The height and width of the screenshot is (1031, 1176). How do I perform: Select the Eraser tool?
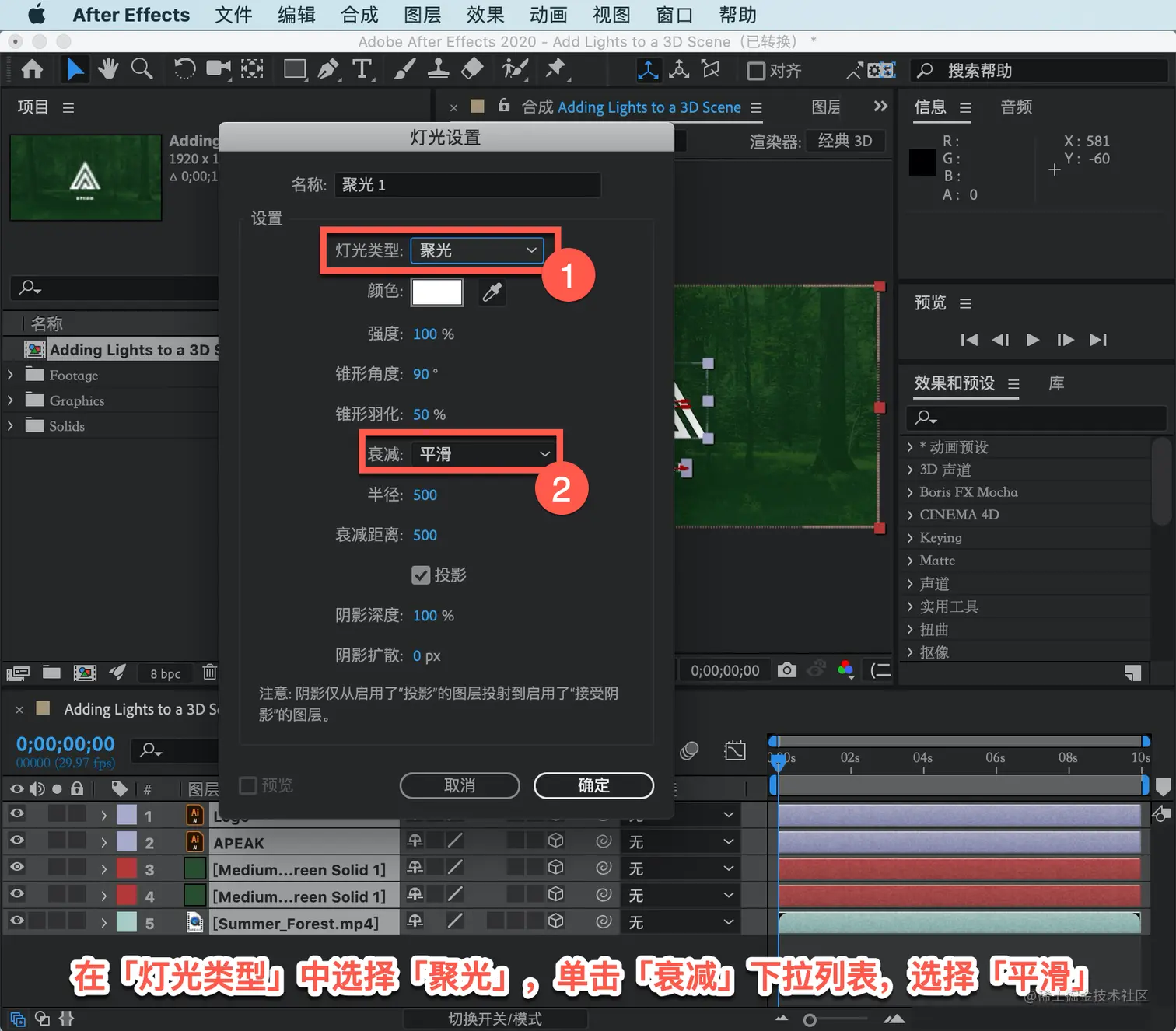472,69
